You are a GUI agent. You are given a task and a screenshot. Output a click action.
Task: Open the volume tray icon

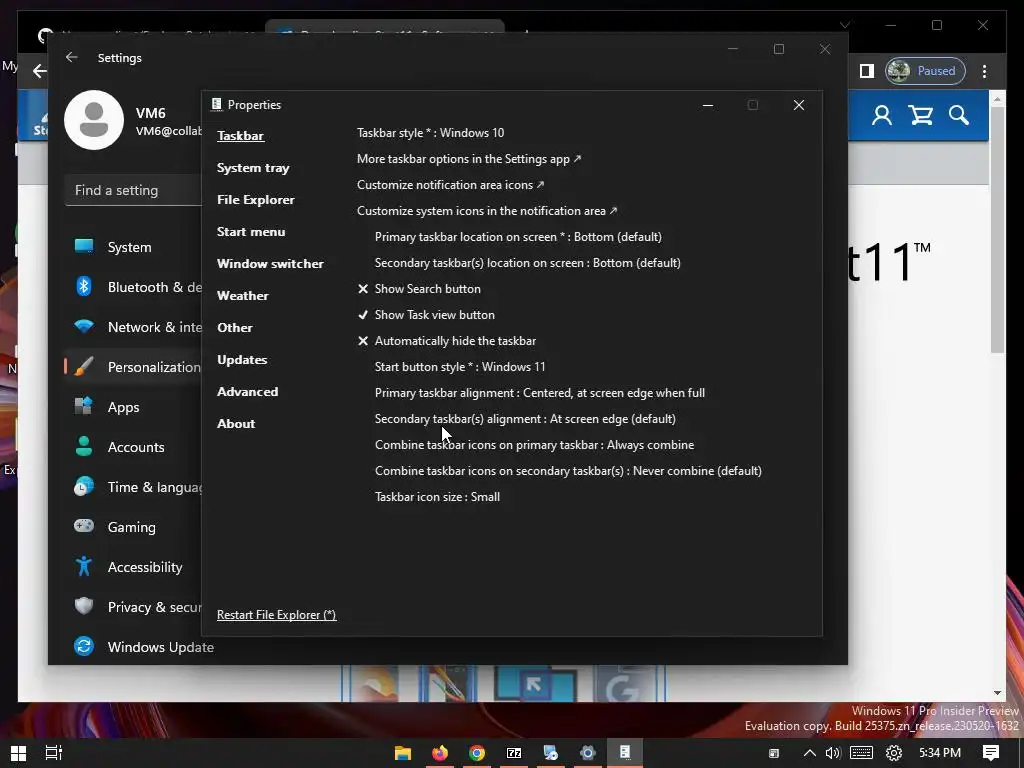click(x=833, y=753)
